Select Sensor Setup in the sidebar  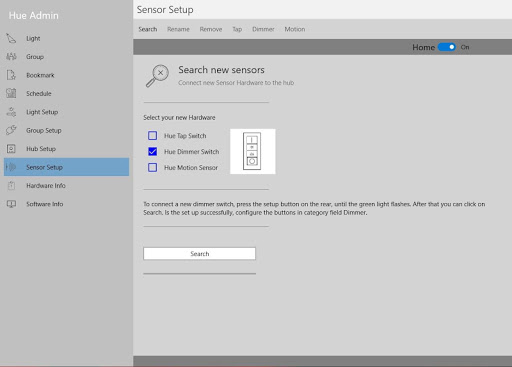66,167
